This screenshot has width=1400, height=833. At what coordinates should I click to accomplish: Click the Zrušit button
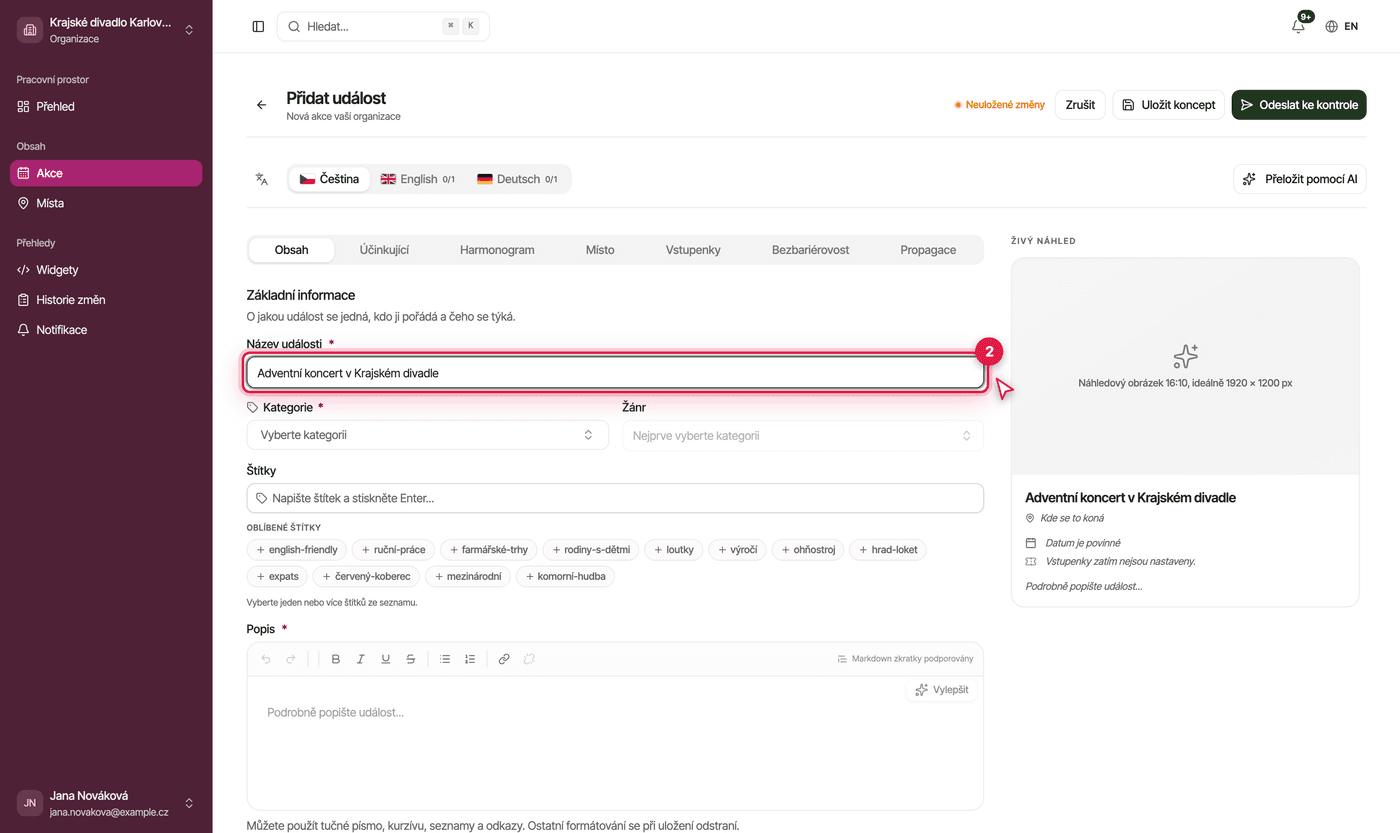pos(1080,105)
